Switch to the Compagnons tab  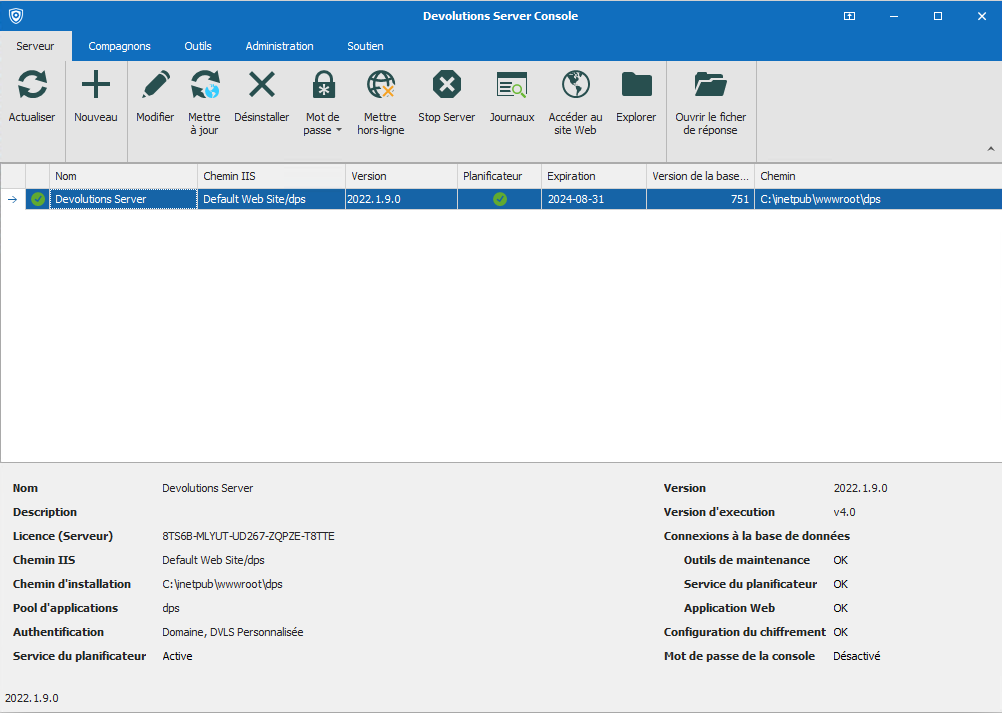point(119,46)
